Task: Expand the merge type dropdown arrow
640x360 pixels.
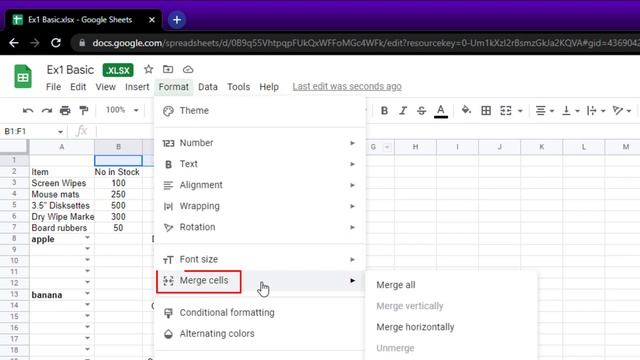Action: pos(520,111)
